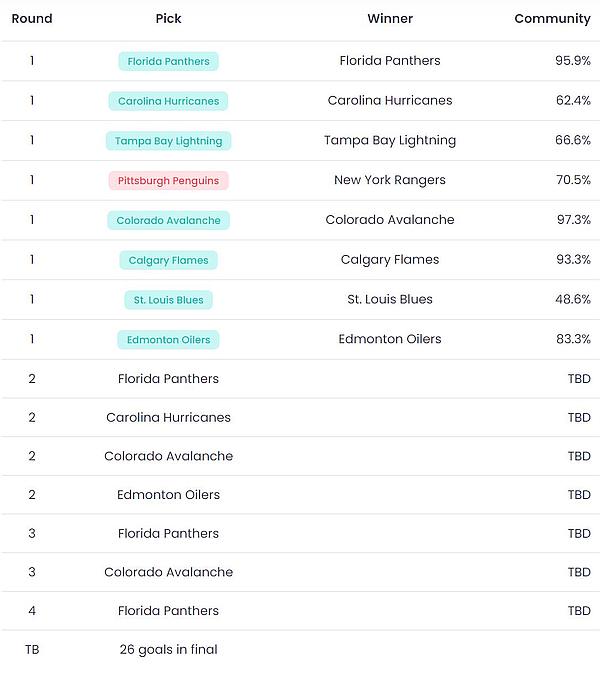Image resolution: width=600 pixels, height=675 pixels.
Task: Click the Carolina Hurricanes green pick badge
Action: coord(168,101)
